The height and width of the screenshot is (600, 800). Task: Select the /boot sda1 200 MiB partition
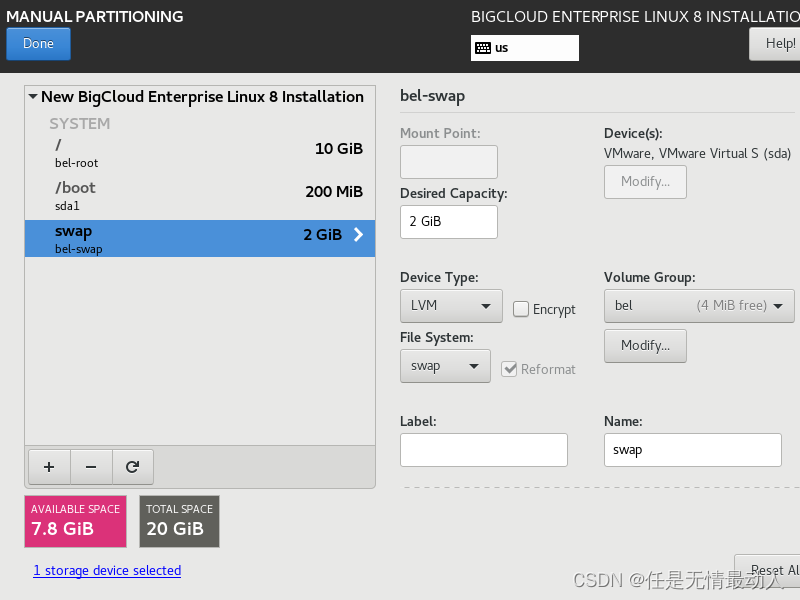click(200, 196)
